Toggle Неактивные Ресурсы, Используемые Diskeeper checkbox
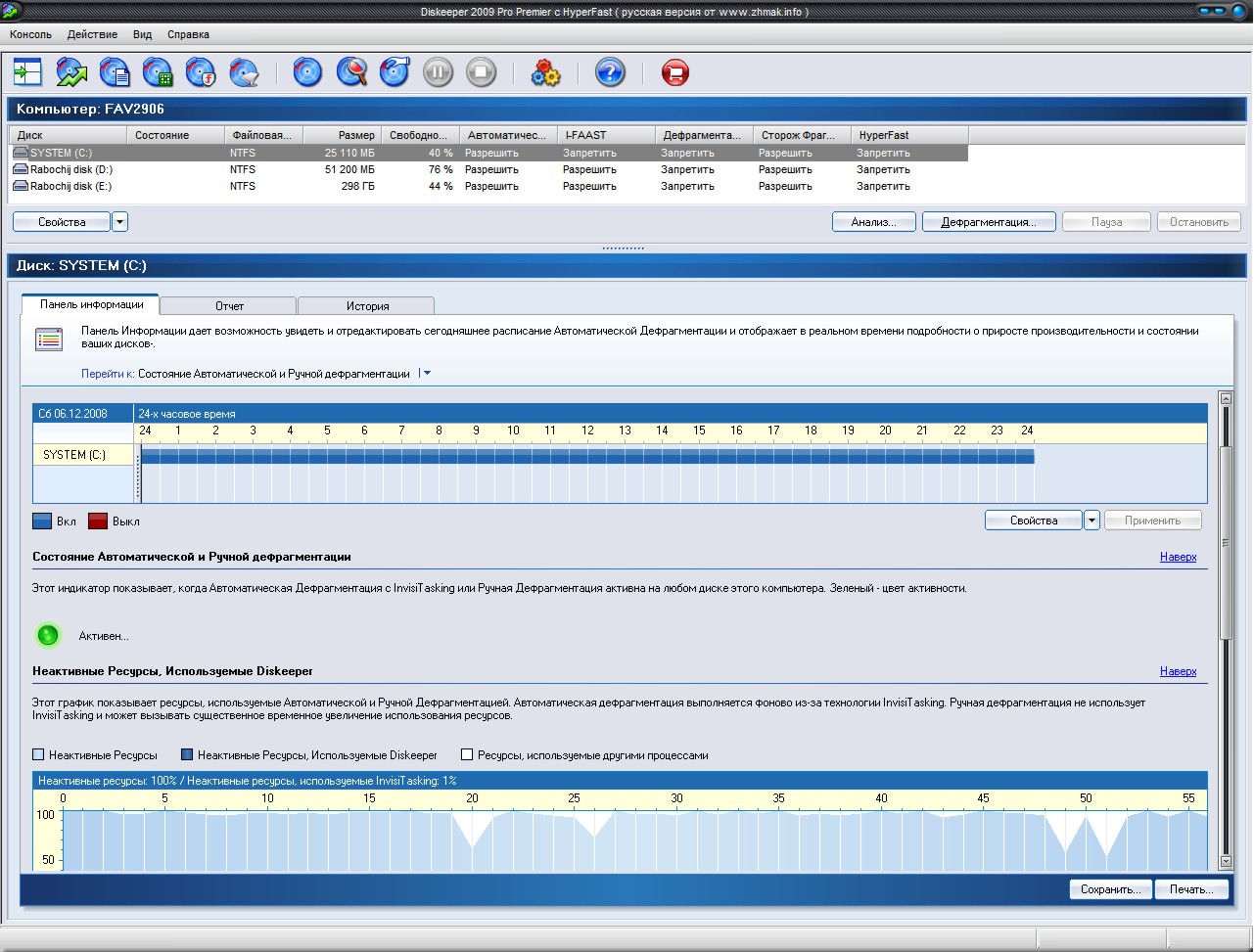1254x952 pixels. click(x=187, y=755)
